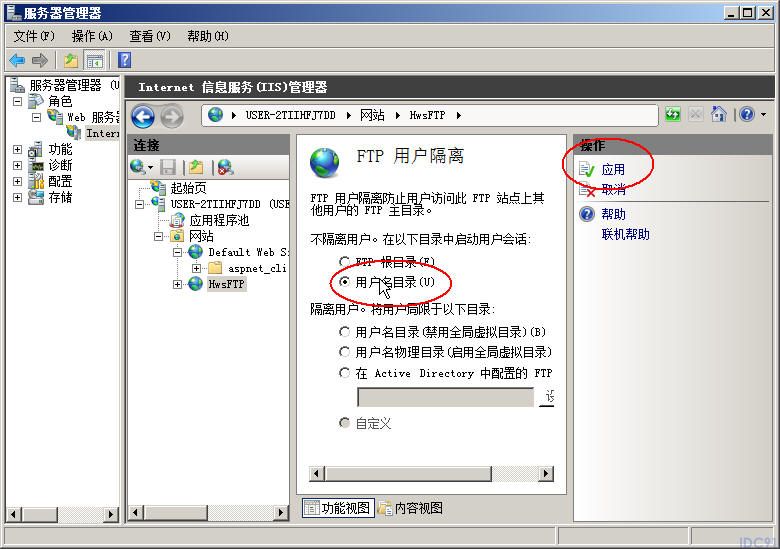Switch to the 内容视图 tab

tap(410, 508)
